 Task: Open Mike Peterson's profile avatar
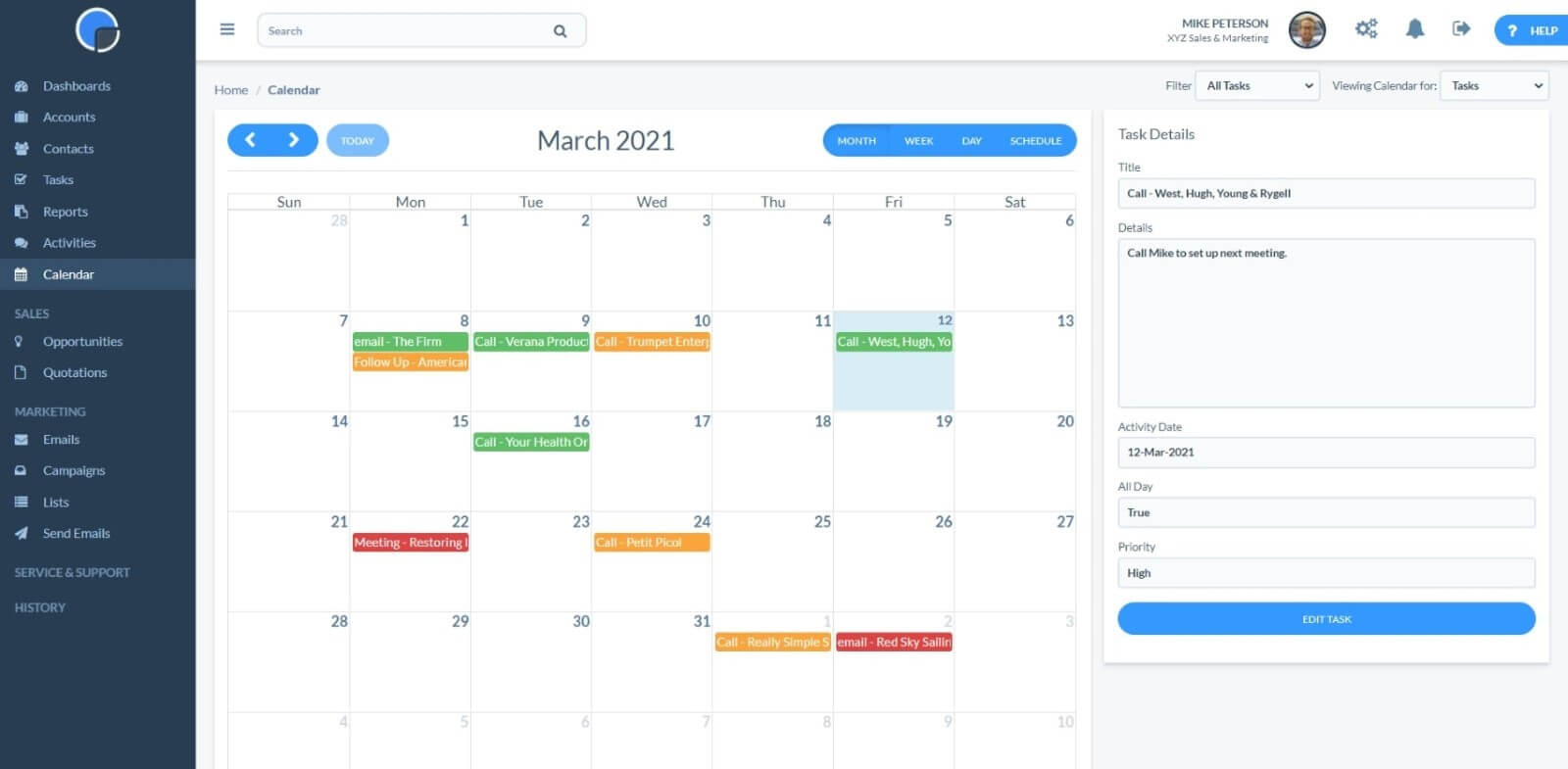[x=1306, y=30]
